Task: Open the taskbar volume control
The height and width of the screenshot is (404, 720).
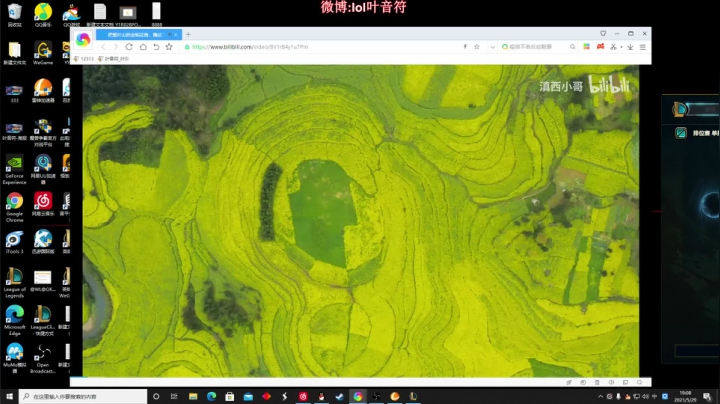Action: pyautogui.click(x=645, y=396)
